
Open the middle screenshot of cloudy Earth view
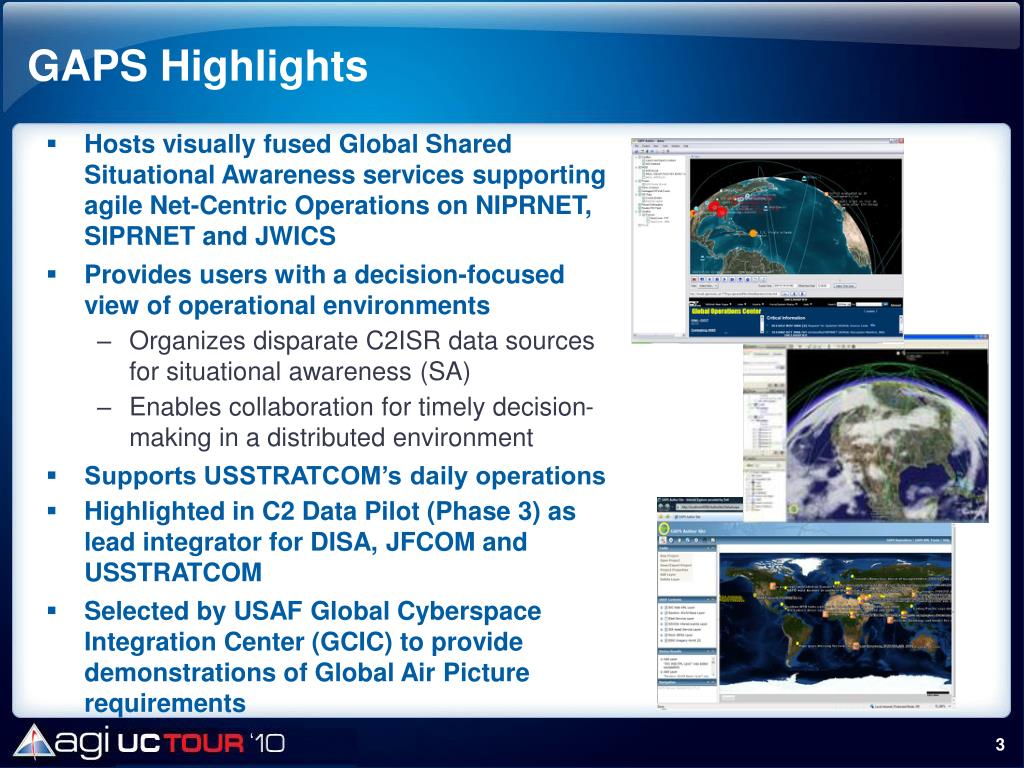[866, 428]
